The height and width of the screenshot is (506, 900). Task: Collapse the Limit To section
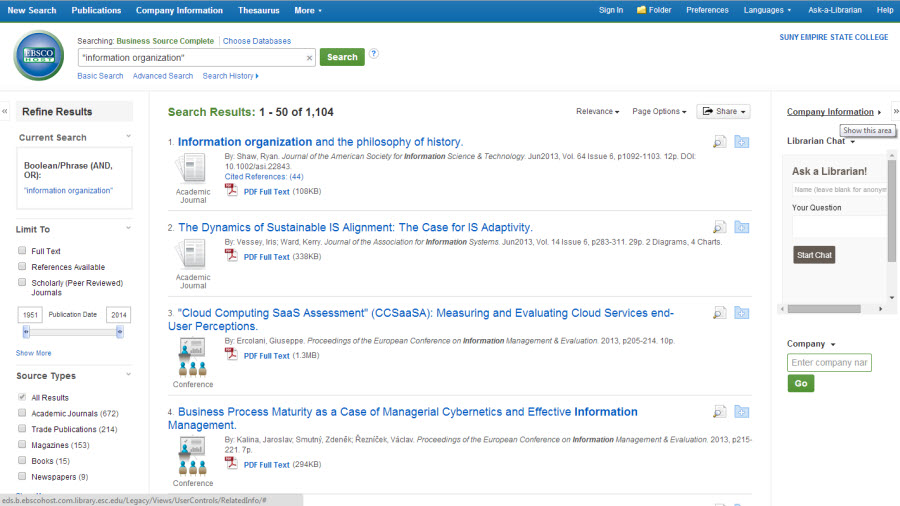coord(129,228)
